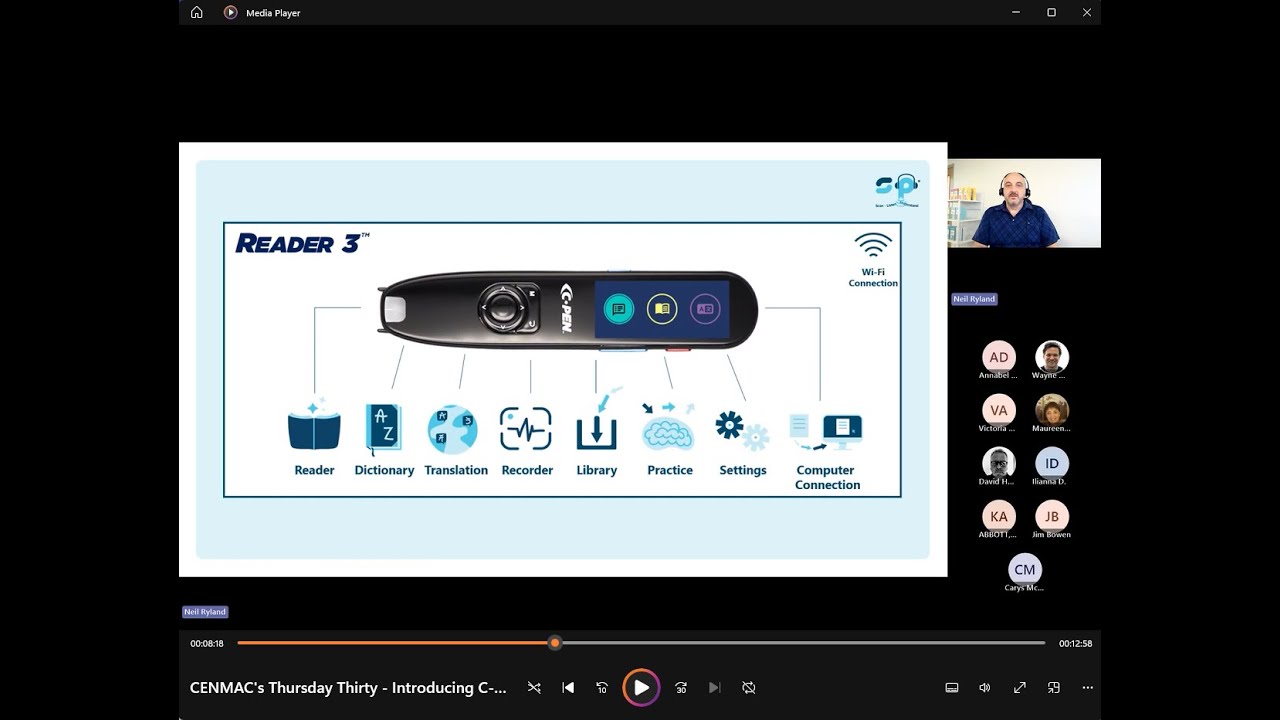Click the Computer Connection icon
The image size is (1280, 720).
coord(826,432)
